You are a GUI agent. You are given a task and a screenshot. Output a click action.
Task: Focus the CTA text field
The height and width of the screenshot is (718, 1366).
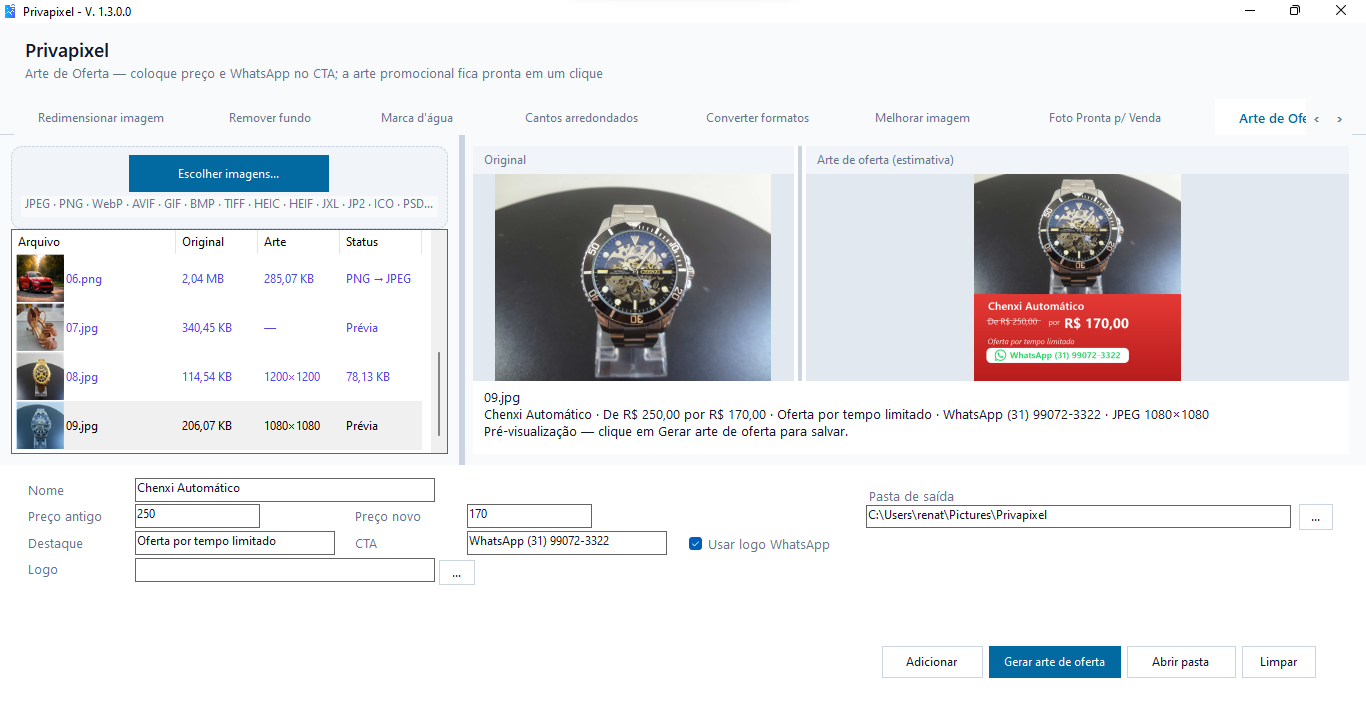[567, 542]
